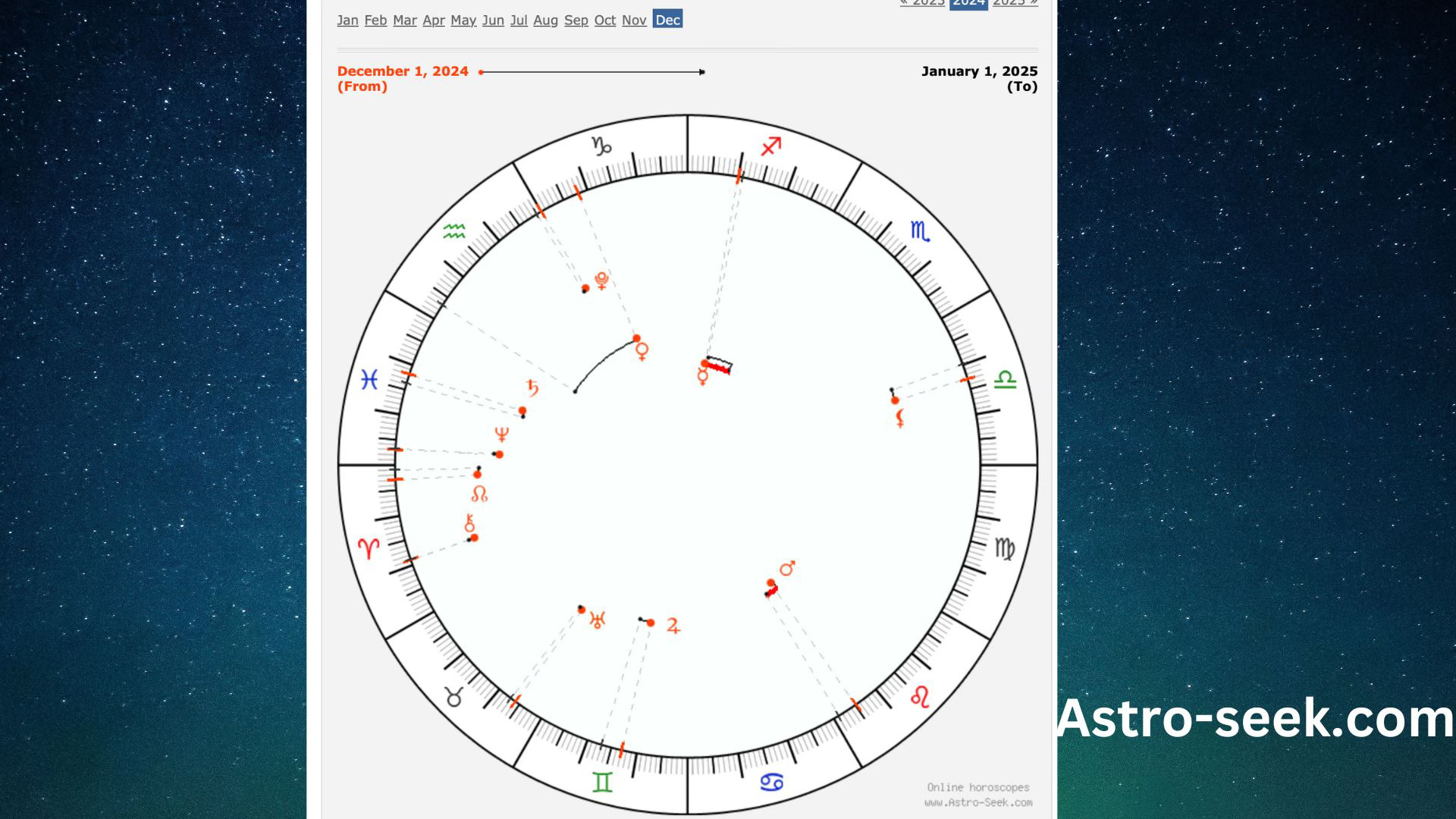This screenshot has height=819, width=1456.
Task: Click the From marker on the date range arrow
Action: (x=480, y=71)
